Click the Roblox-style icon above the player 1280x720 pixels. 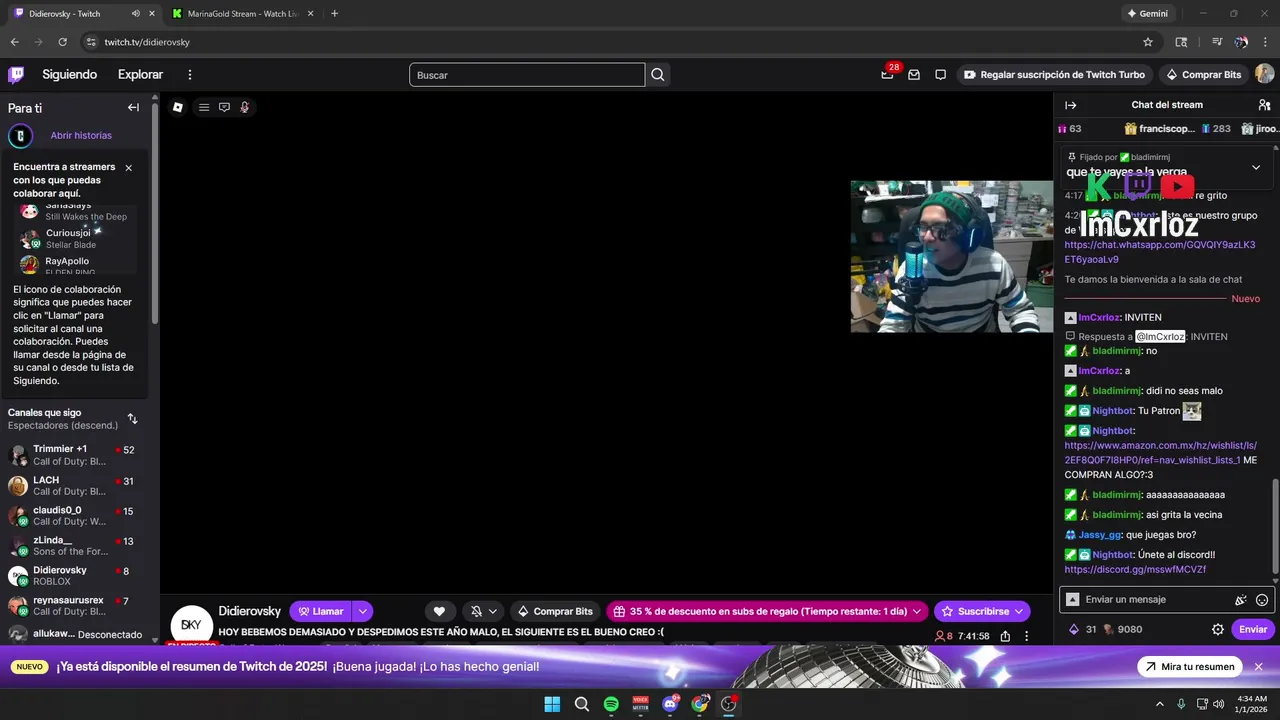[177, 107]
